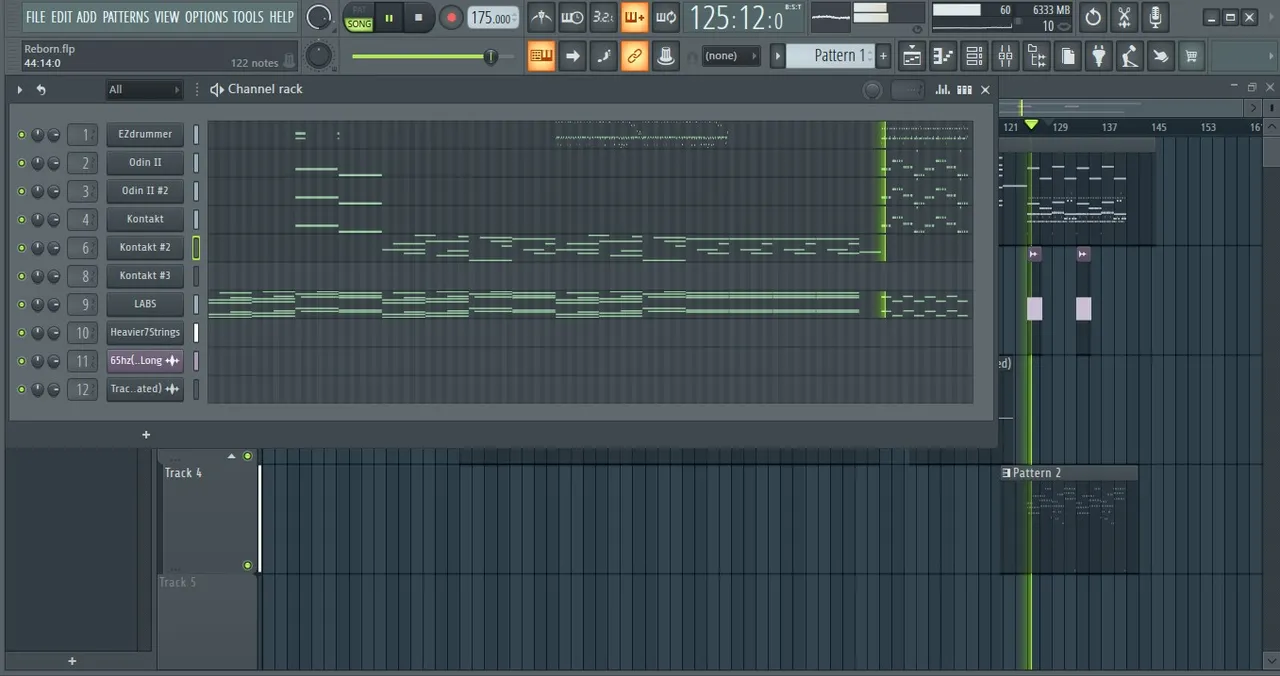Click the Kontakt #3 channel button

145,276
